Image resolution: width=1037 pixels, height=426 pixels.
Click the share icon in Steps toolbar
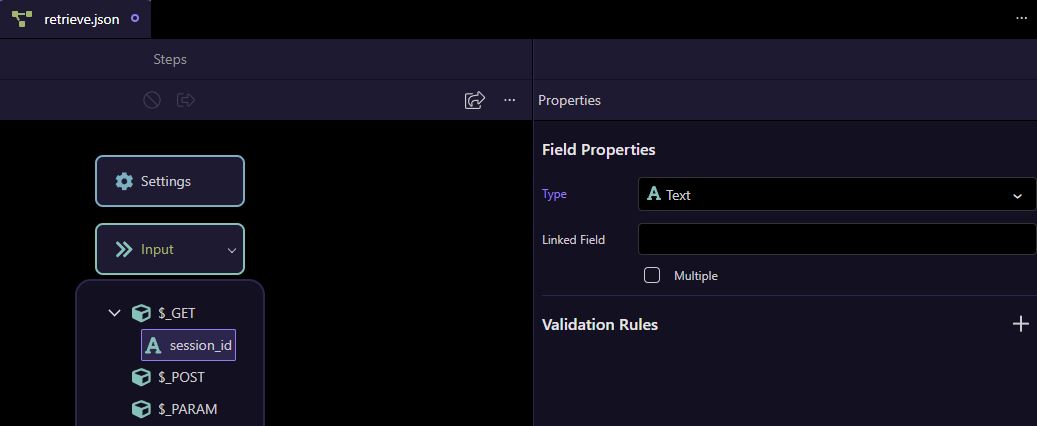click(475, 100)
